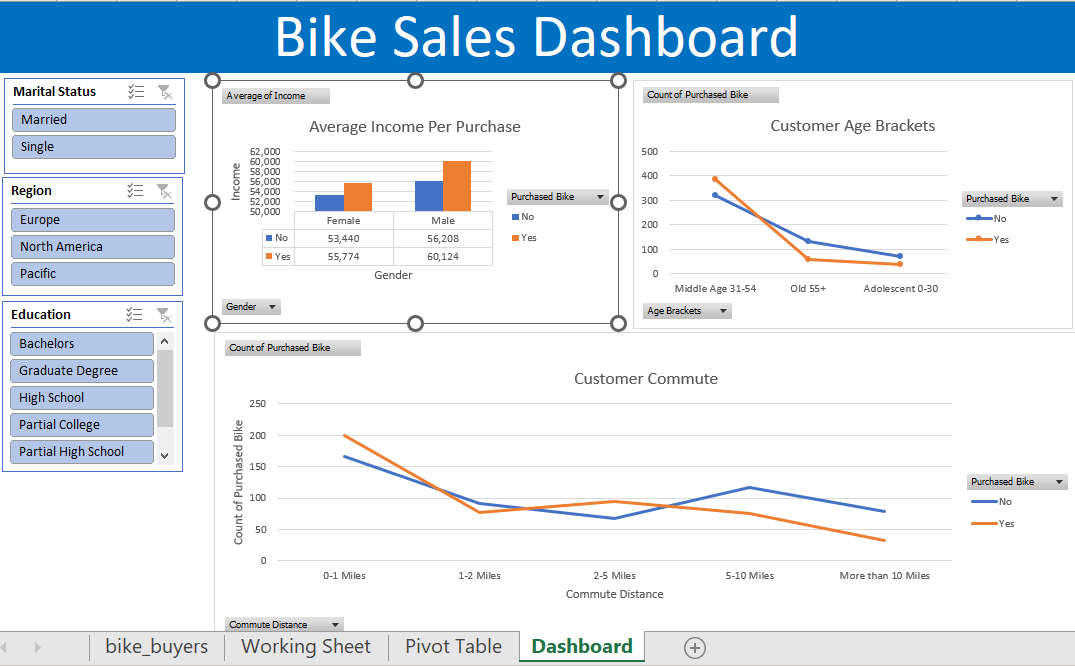Add a new sheet with plus icon
The height and width of the screenshot is (666, 1075).
coord(695,648)
